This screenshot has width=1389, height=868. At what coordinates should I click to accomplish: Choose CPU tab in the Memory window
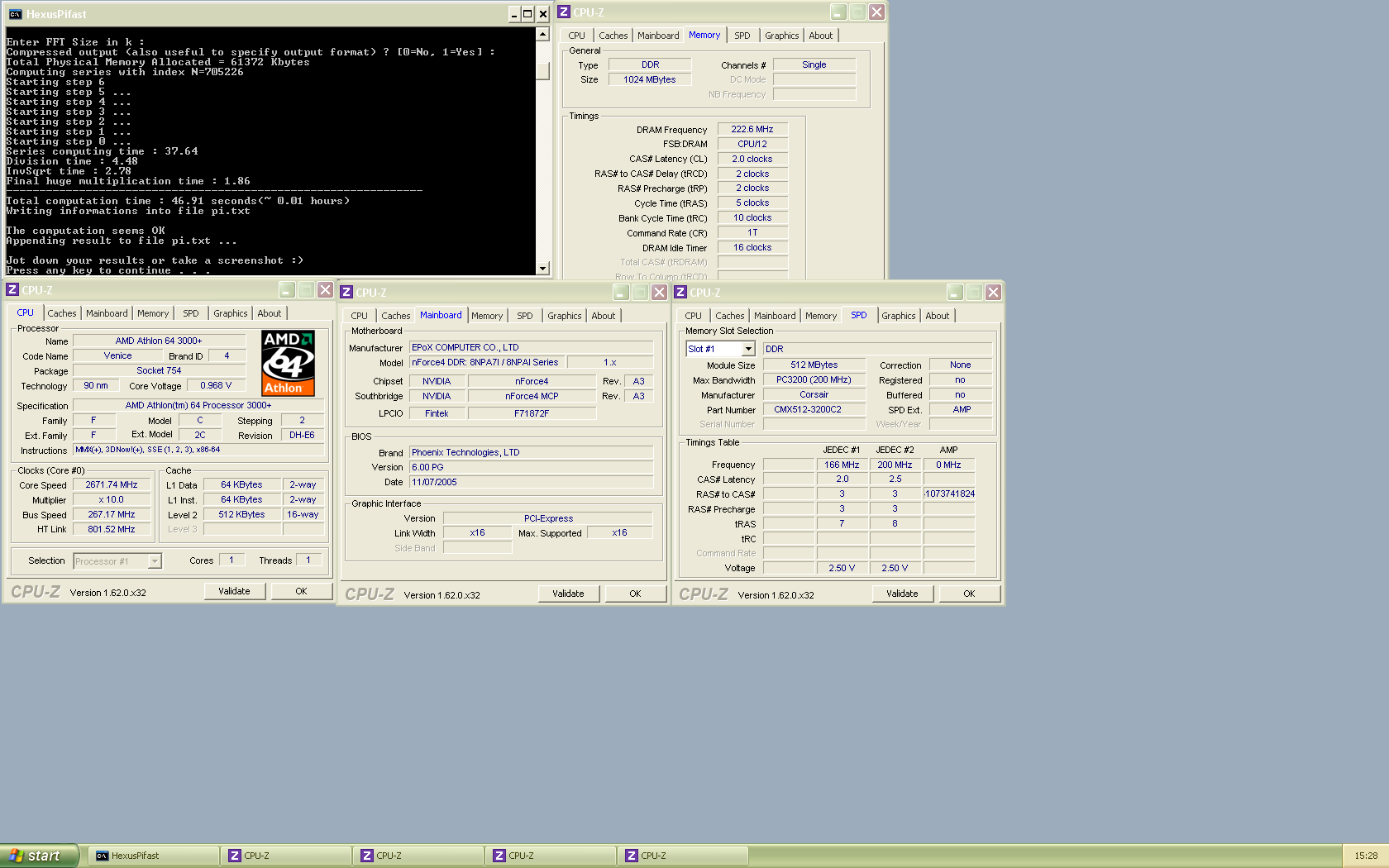click(576, 36)
